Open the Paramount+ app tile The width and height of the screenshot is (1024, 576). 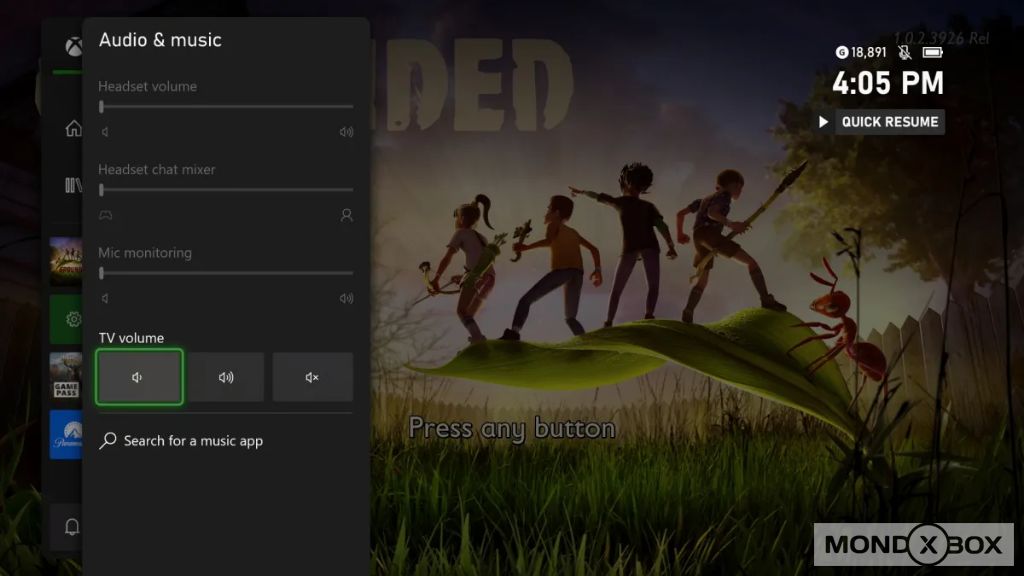[66, 435]
